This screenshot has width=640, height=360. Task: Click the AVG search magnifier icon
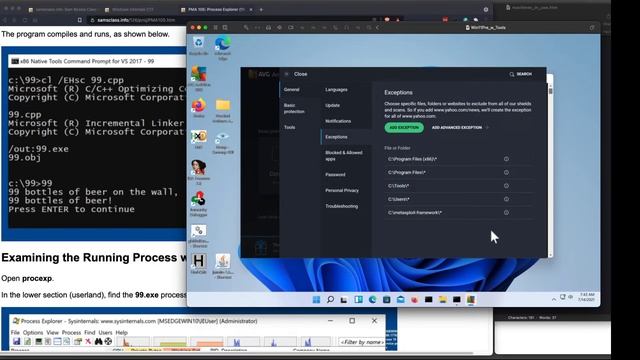pyautogui.click(x=511, y=74)
